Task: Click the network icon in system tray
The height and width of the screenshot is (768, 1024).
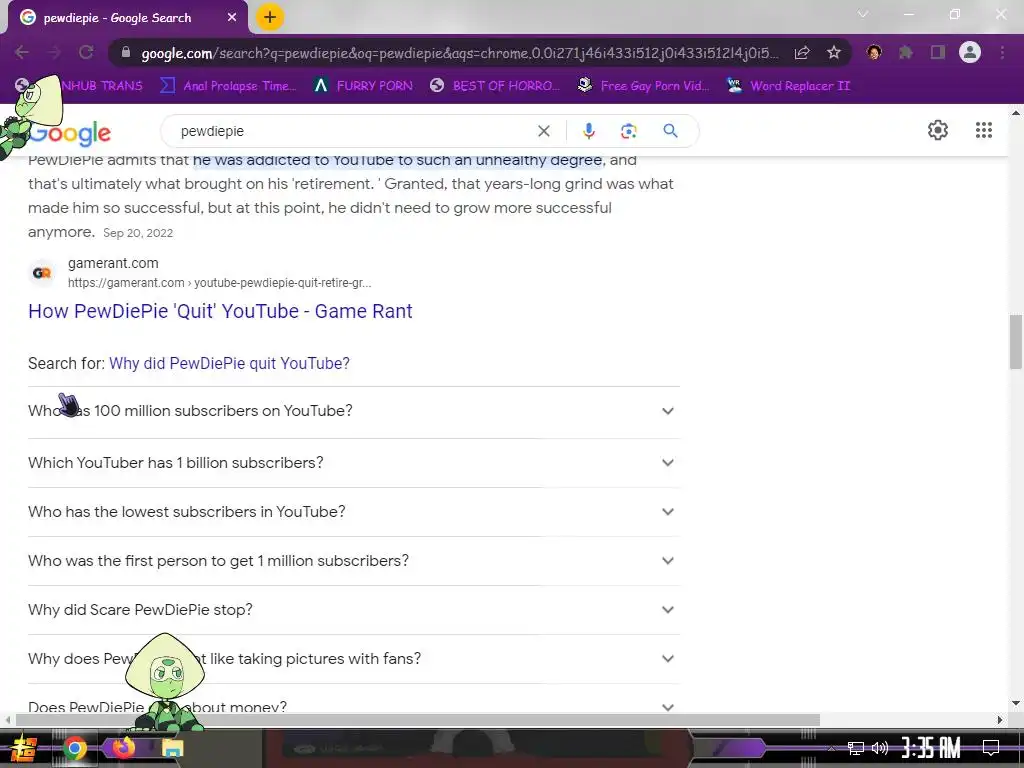Action: [x=856, y=748]
